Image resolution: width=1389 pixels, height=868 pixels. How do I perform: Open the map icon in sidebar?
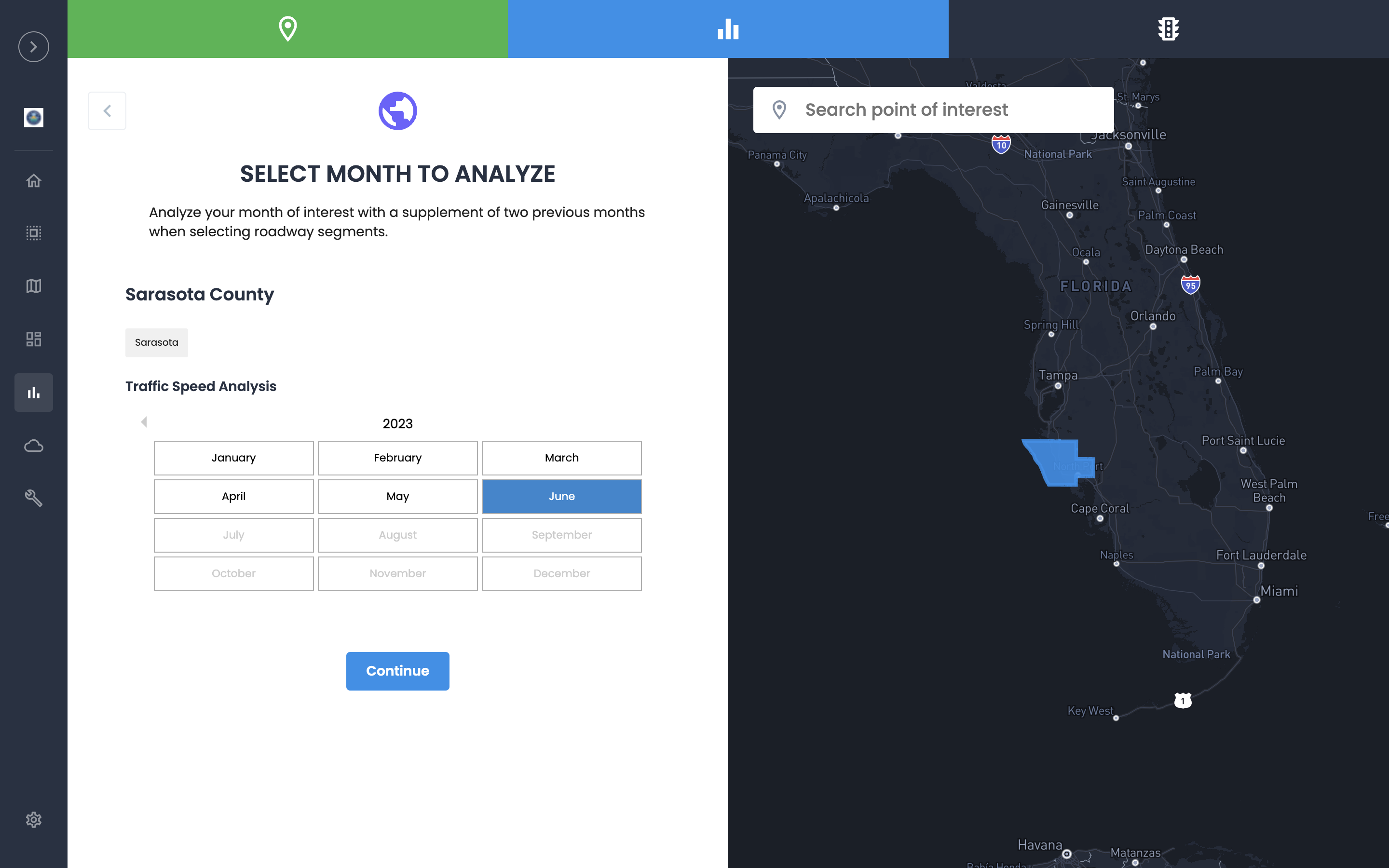click(33, 286)
